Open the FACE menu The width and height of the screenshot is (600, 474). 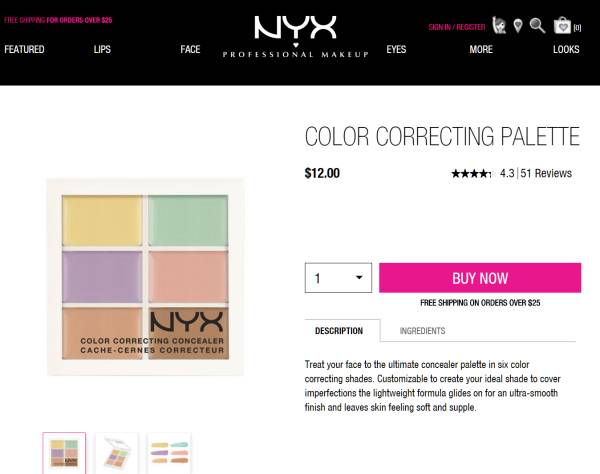coord(190,49)
